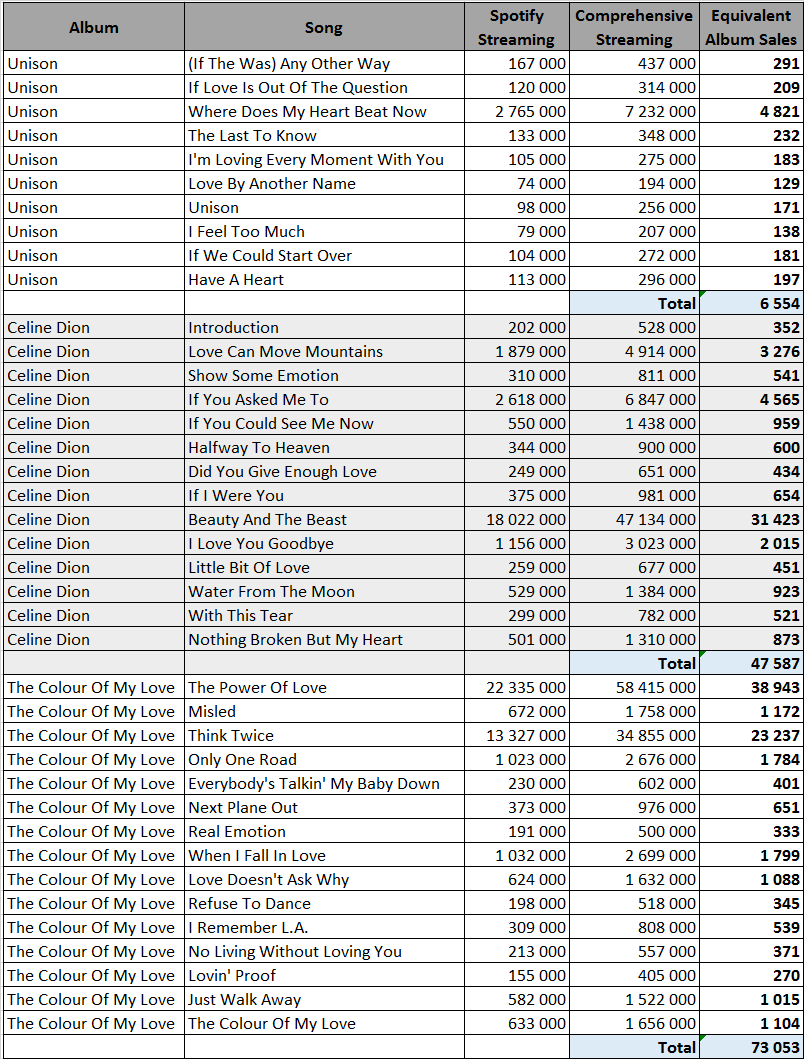Image resolution: width=804 pixels, height=1059 pixels.
Task: Click the total value 73 053
Action: point(751,1047)
